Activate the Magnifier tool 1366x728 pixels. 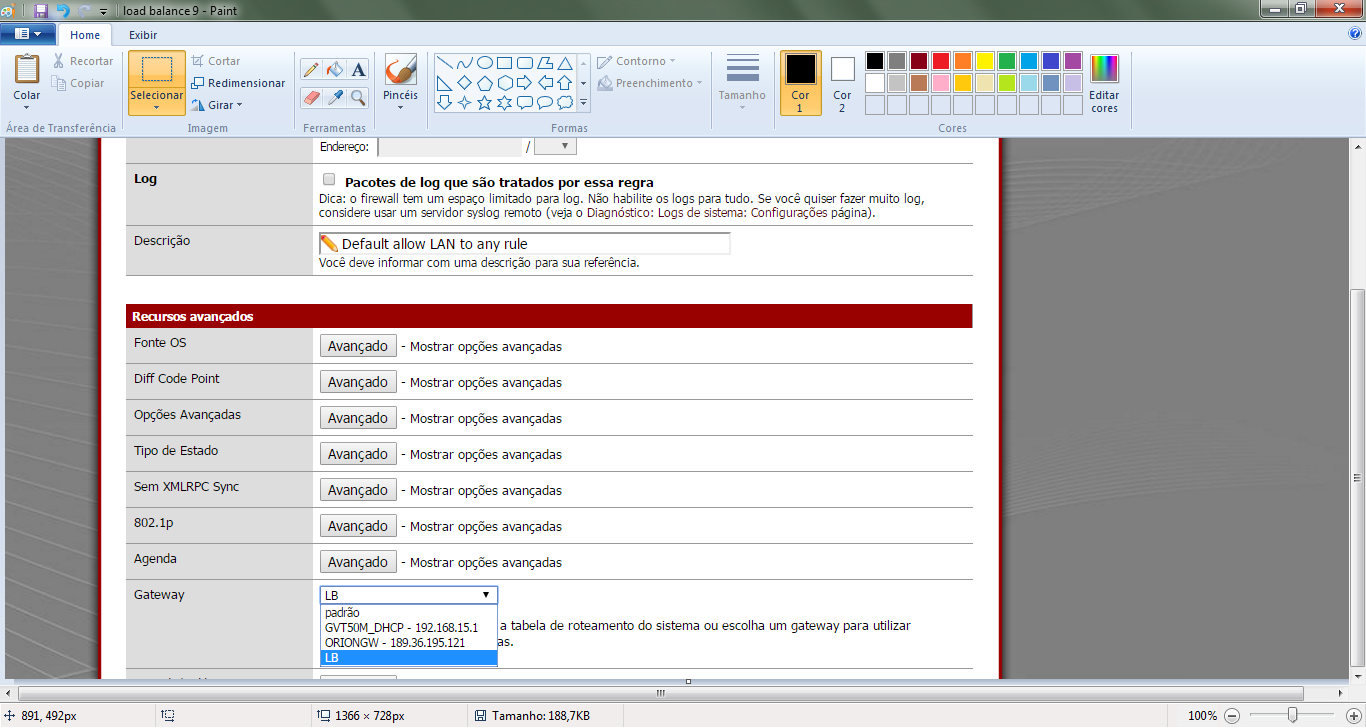(x=358, y=97)
